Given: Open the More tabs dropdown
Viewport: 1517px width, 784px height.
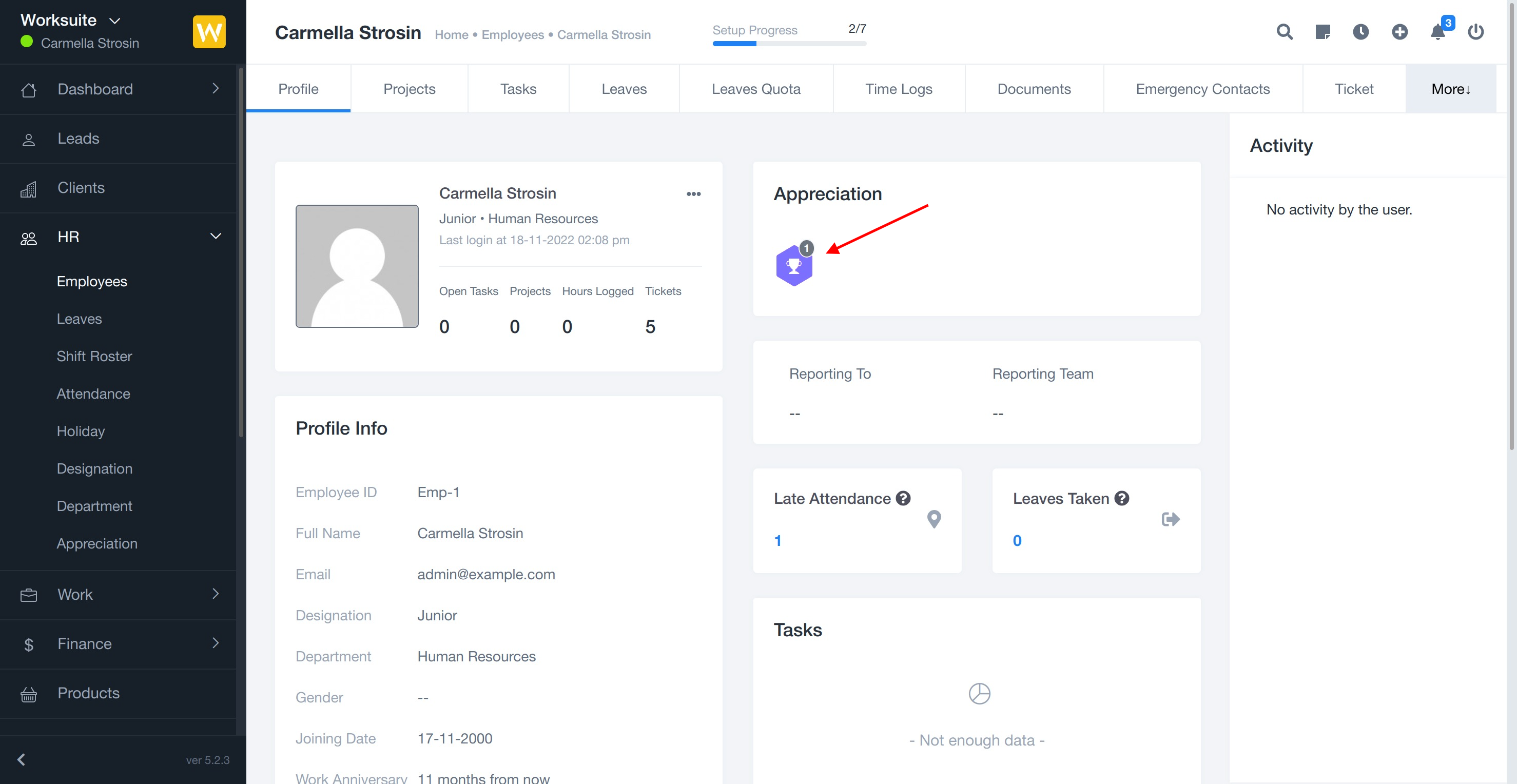Looking at the screenshot, I should [x=1450, y=89].
